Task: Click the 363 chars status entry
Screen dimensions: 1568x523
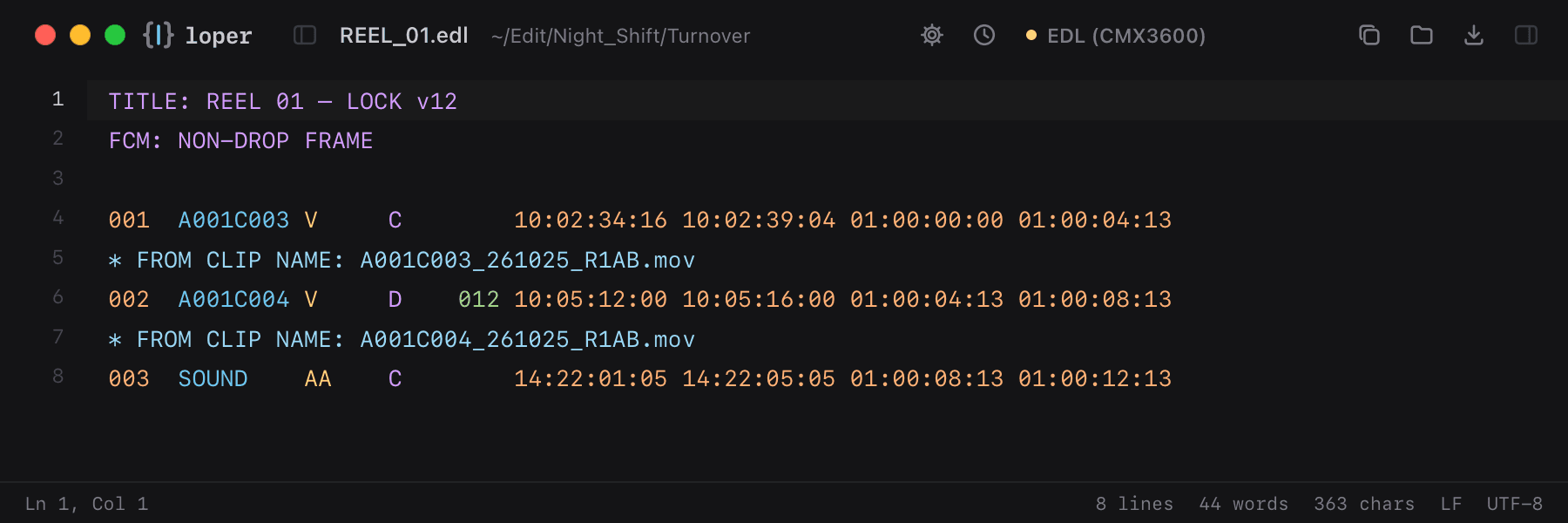Action: tap(1364, 504)
